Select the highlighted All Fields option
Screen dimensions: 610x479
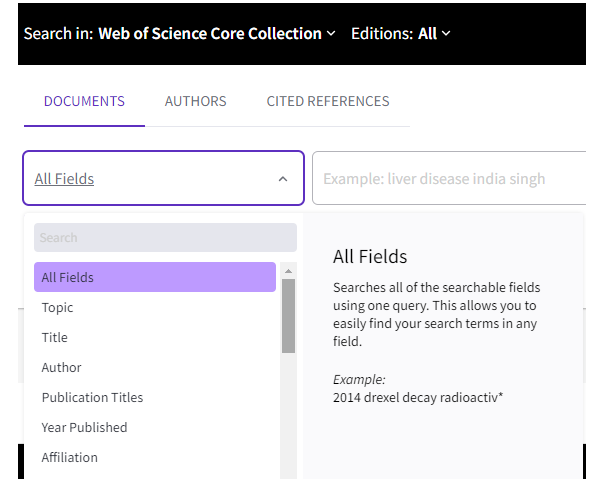[155, 277]
